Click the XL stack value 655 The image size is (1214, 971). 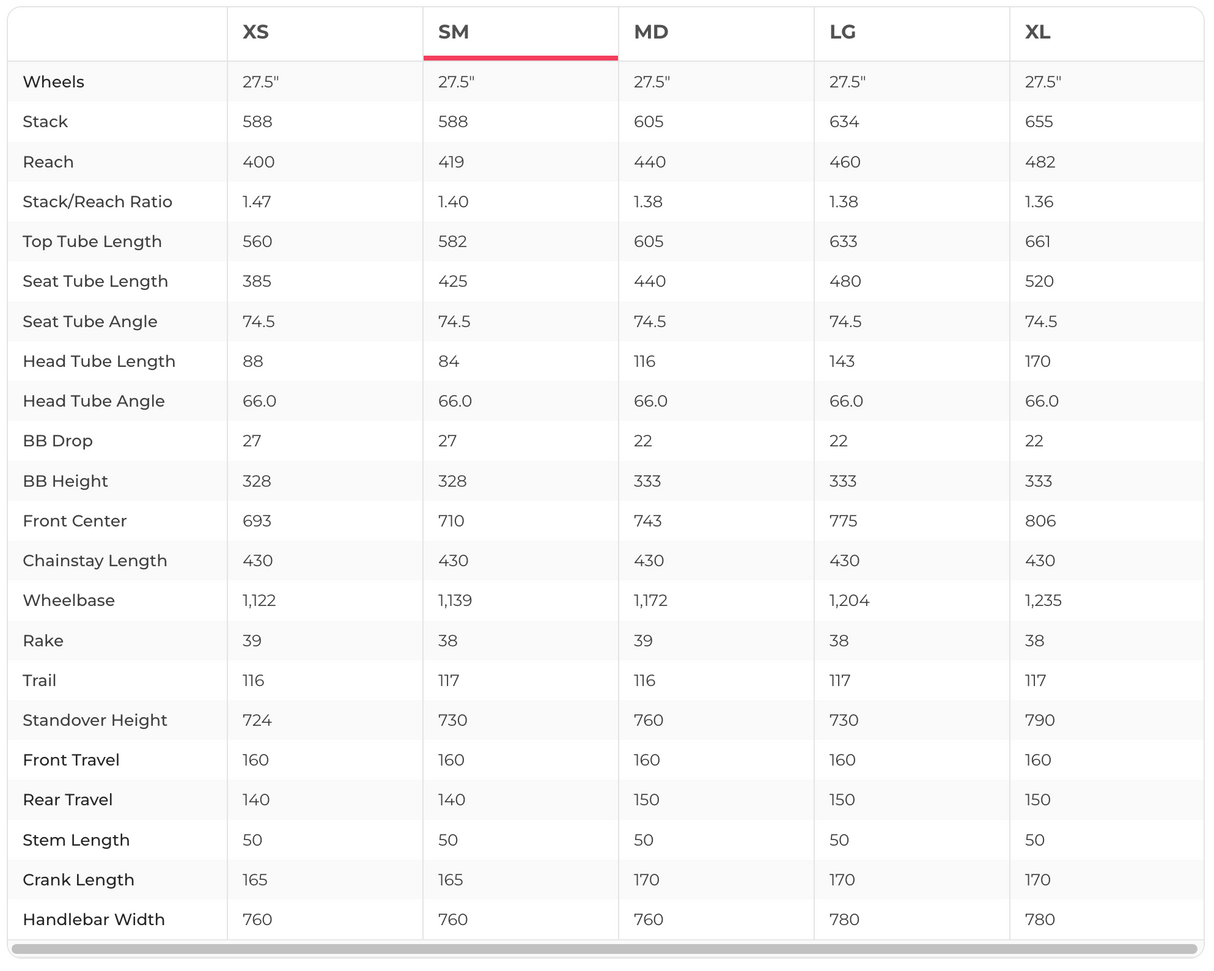1039,122
